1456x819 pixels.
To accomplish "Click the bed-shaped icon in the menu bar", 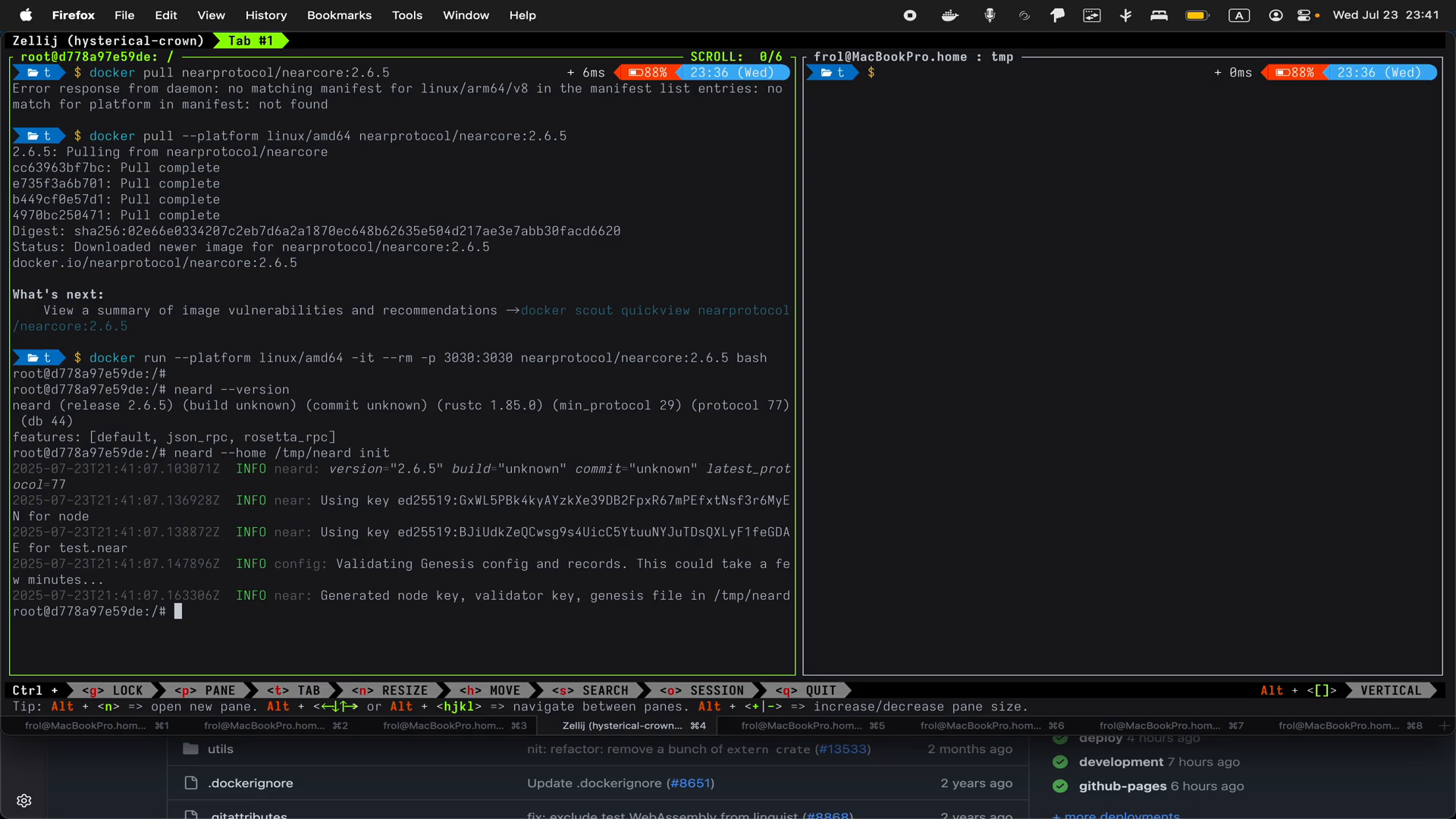I will coord(1159,15).
